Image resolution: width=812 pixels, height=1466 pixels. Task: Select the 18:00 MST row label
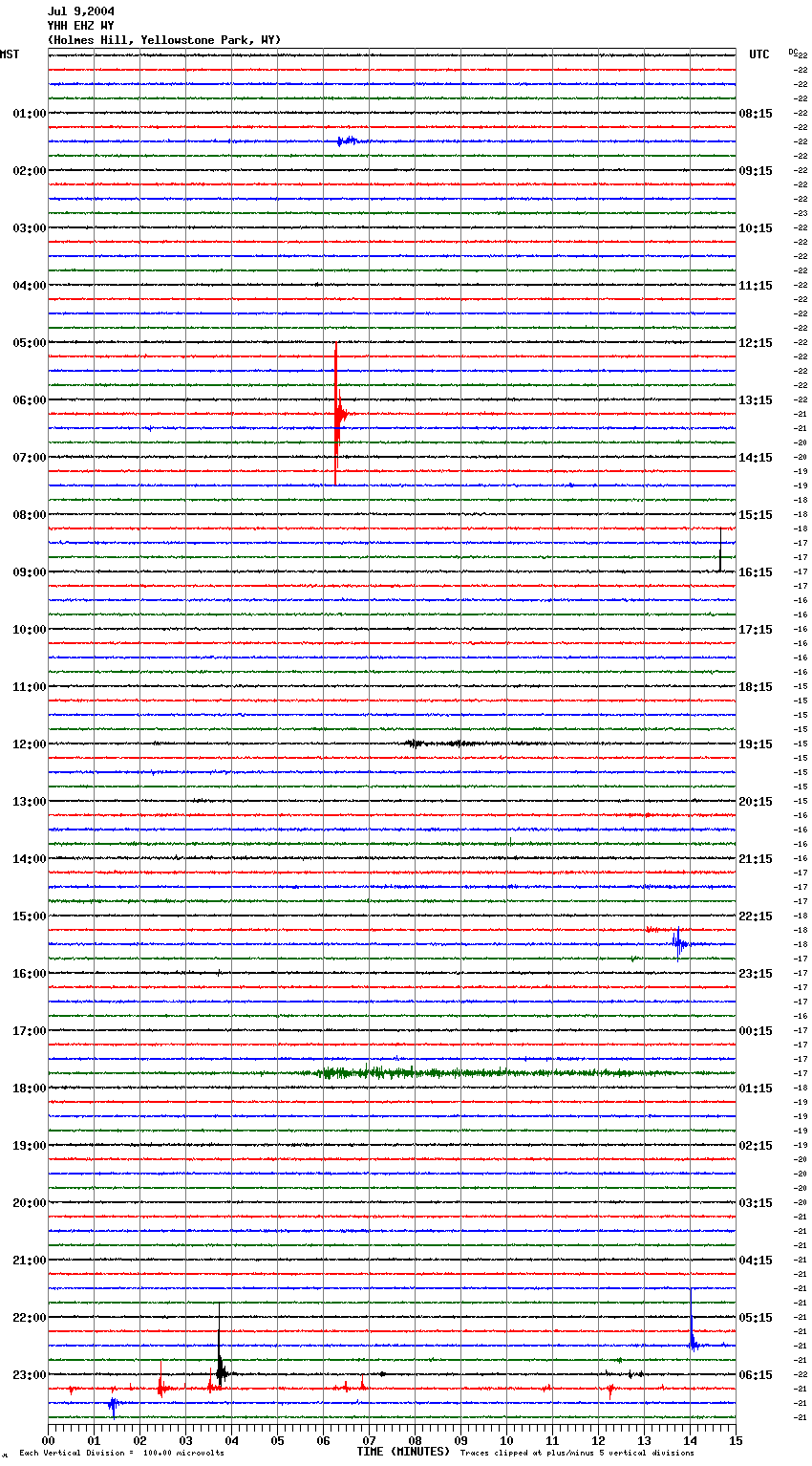(29, 1089)
